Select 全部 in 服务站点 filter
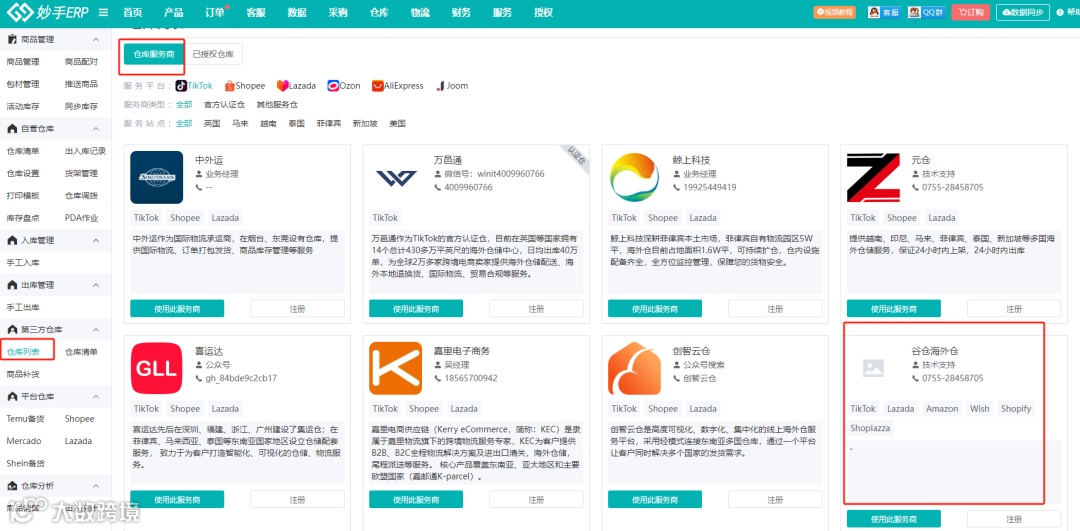 pos(184,123)
